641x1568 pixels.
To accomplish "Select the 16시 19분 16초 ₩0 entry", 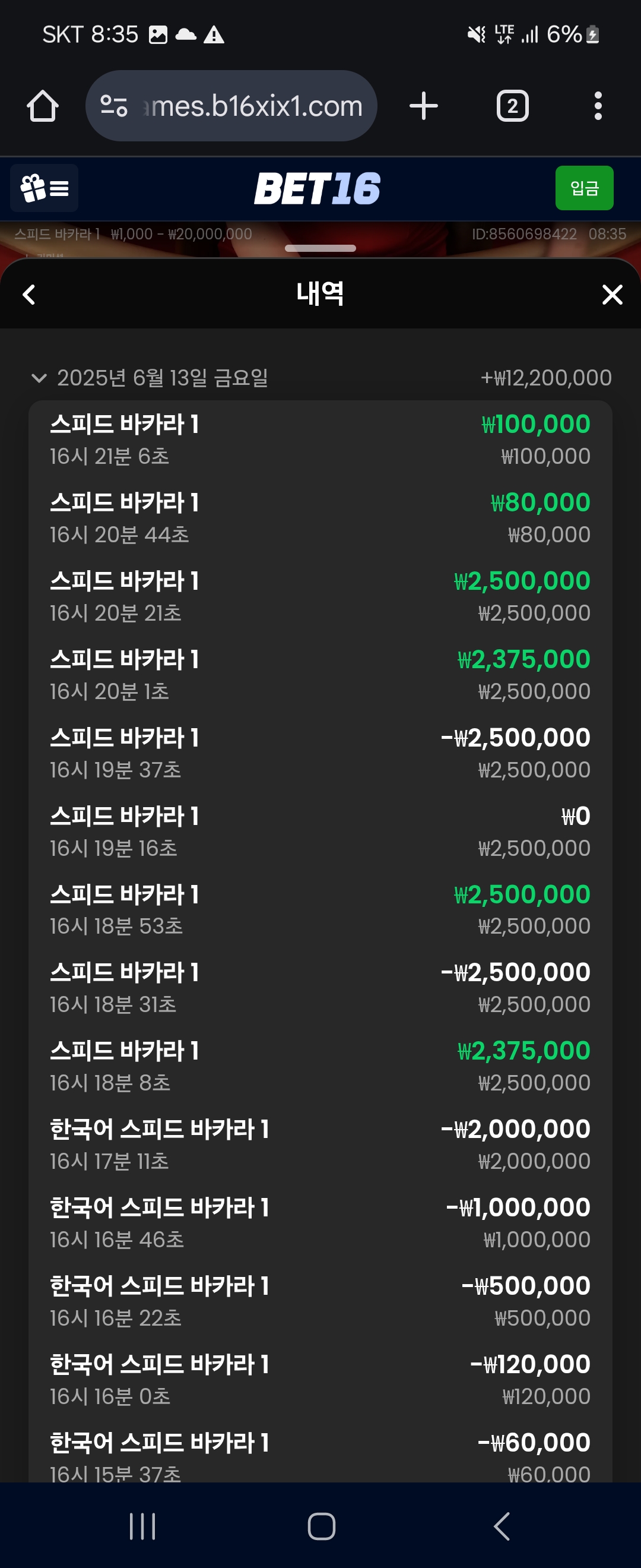I will coord(320,832).
